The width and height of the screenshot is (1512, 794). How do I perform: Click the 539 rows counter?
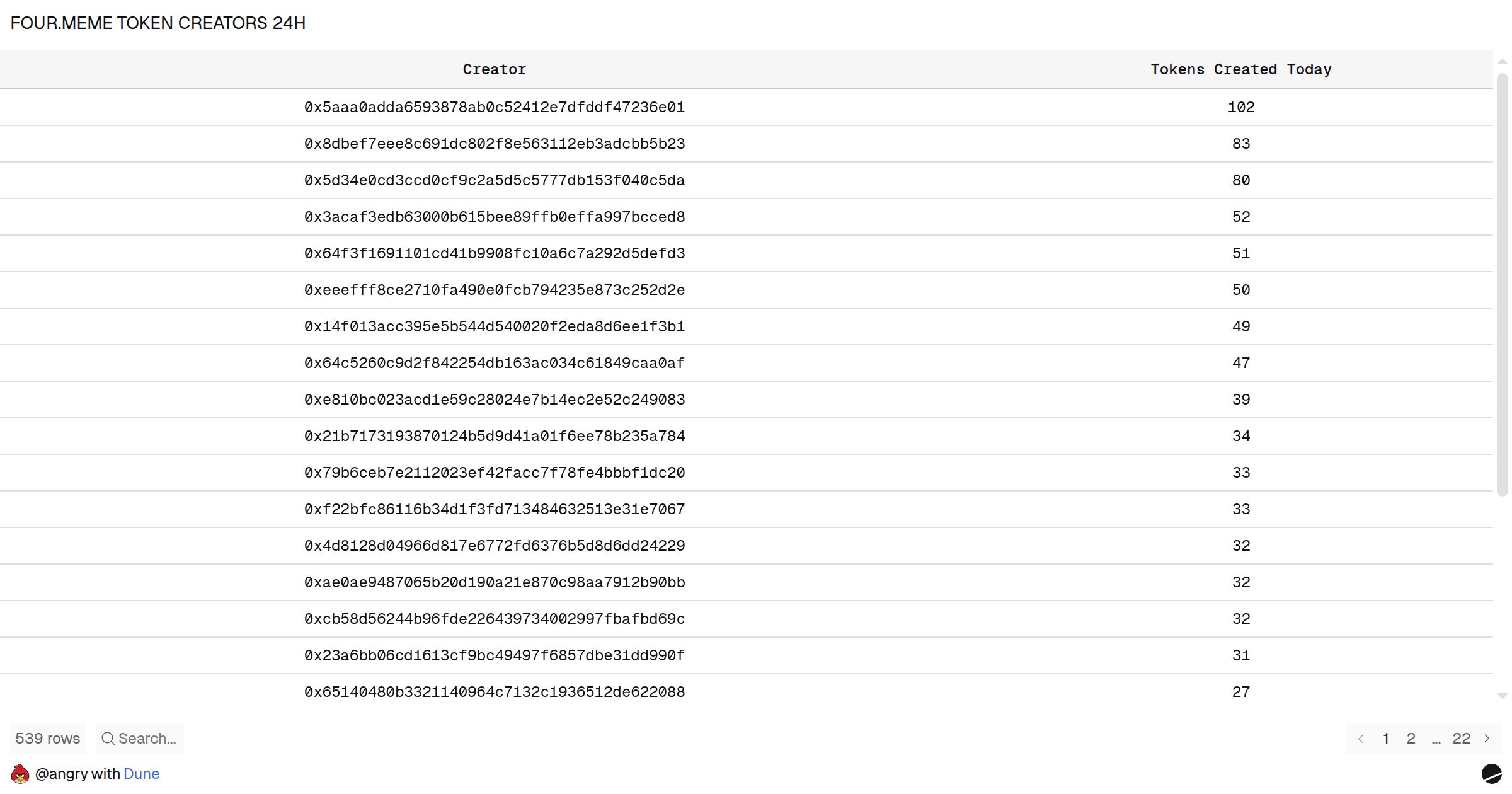tap(48, 739)
